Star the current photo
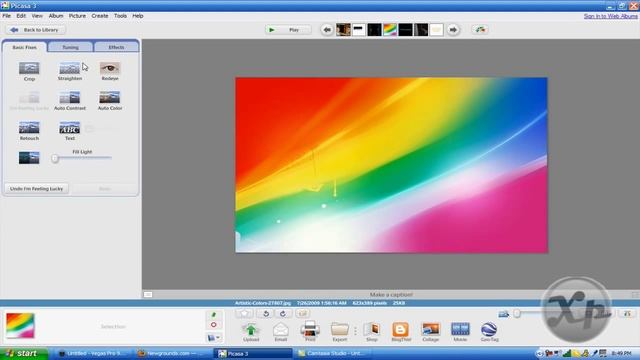 244,313
